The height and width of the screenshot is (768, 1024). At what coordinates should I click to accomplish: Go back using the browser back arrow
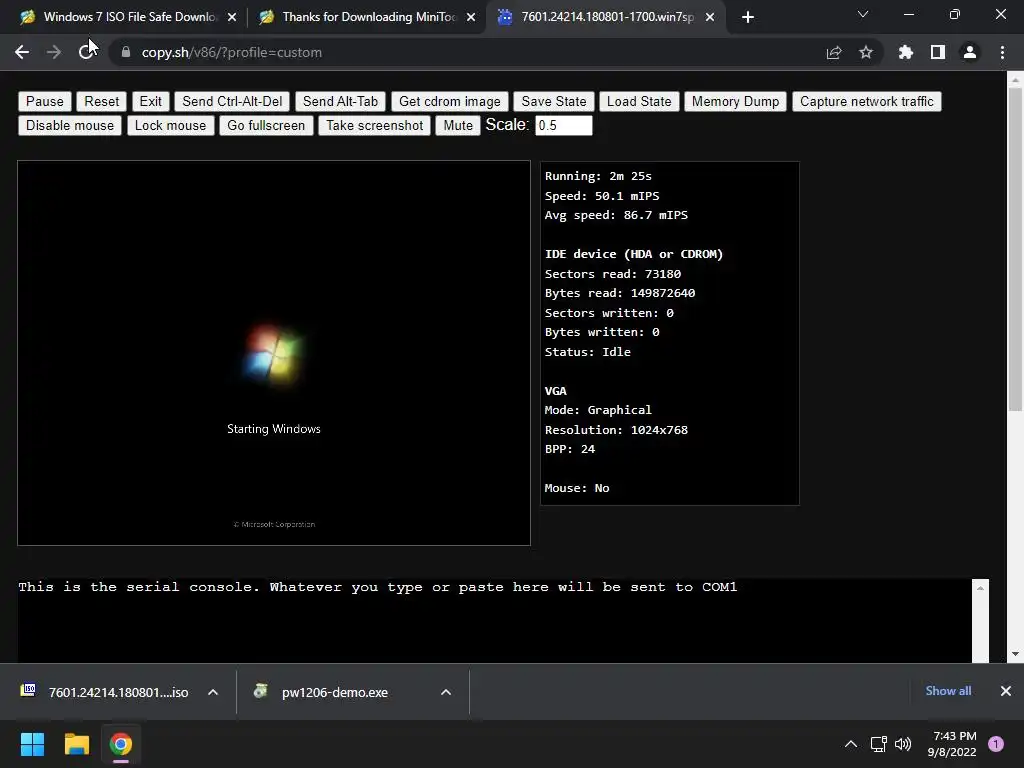(x=22, y=52)
